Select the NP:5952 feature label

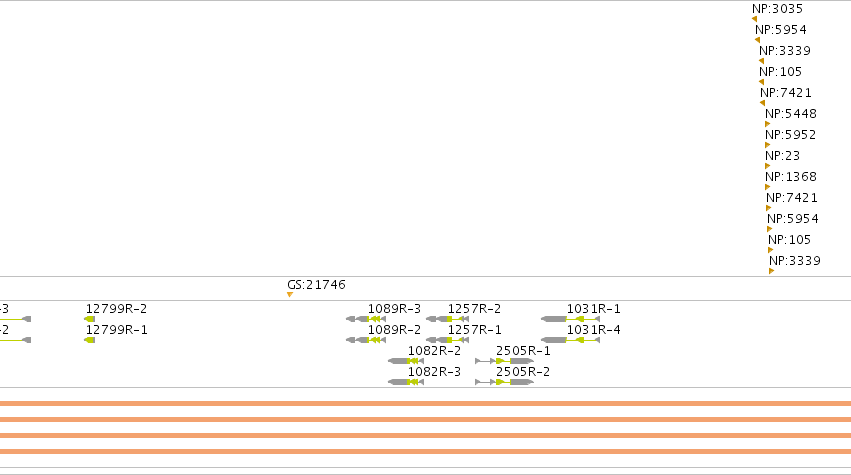[790, 135]
